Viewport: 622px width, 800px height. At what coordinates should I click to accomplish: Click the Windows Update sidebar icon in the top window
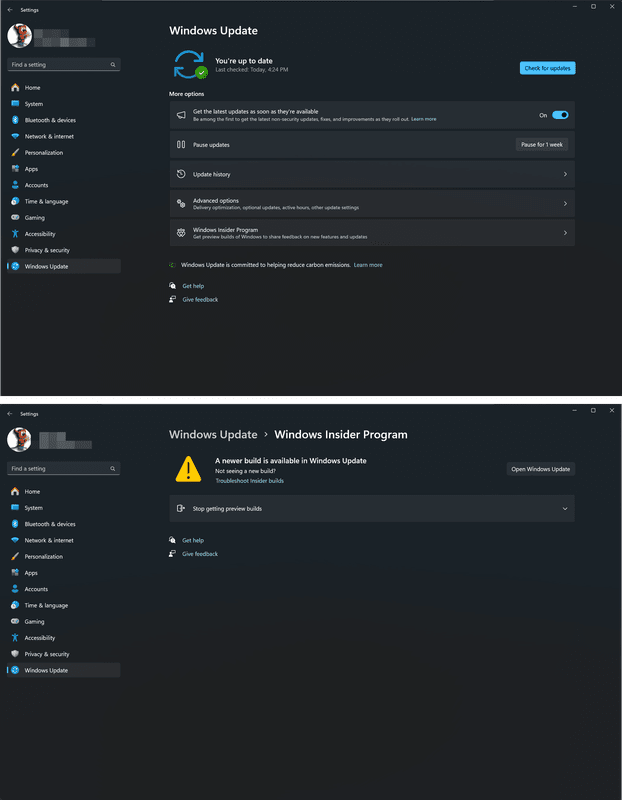pos(15,266)
